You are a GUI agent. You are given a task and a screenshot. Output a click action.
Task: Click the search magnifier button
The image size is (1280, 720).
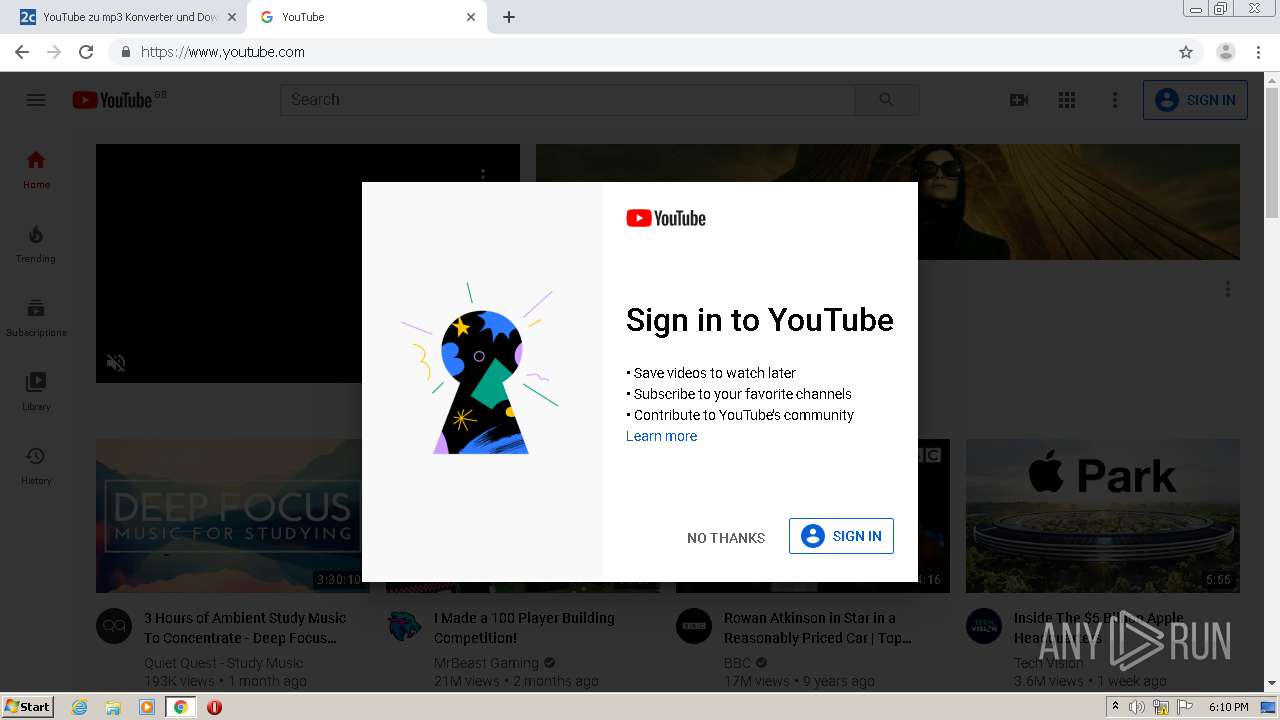[886, 99]
